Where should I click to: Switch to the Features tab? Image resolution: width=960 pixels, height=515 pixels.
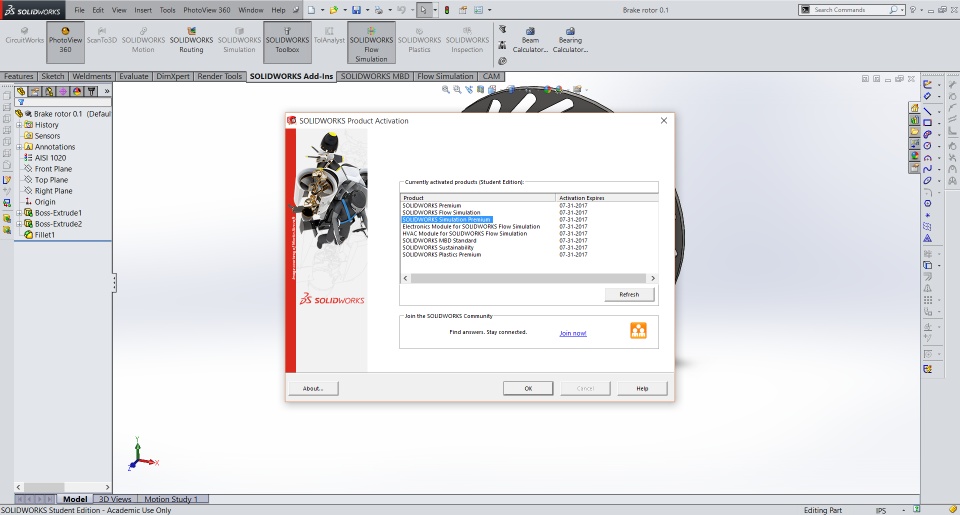pos(18,77)
